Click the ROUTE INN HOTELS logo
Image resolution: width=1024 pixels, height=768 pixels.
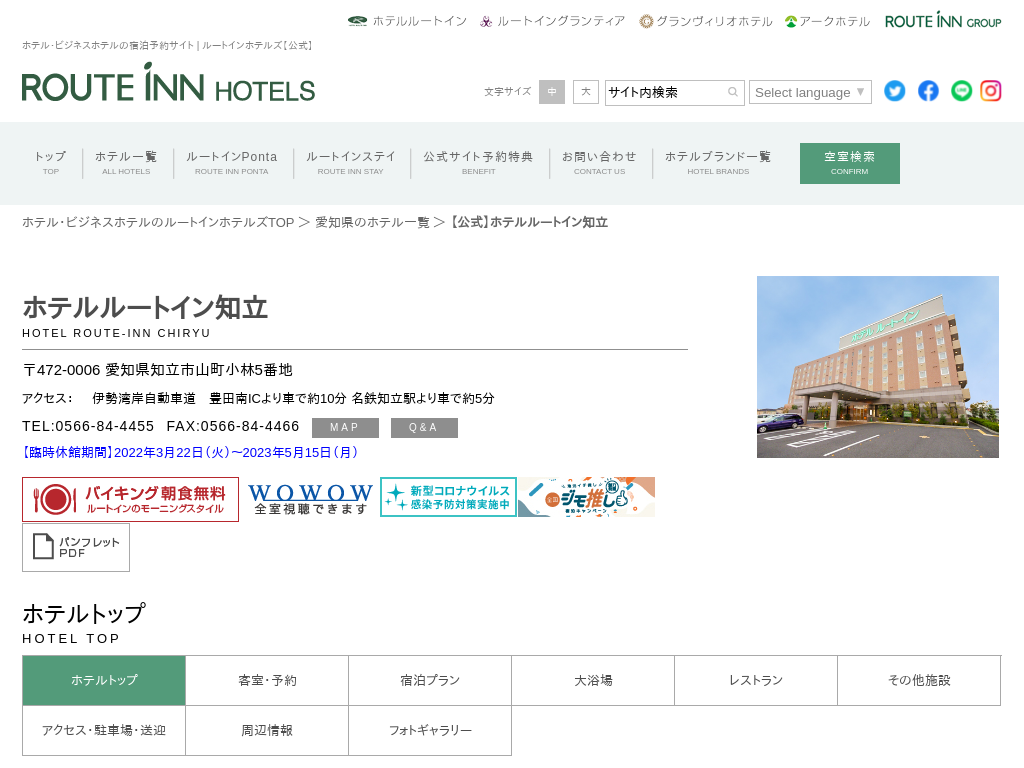[x=168, y=83]
